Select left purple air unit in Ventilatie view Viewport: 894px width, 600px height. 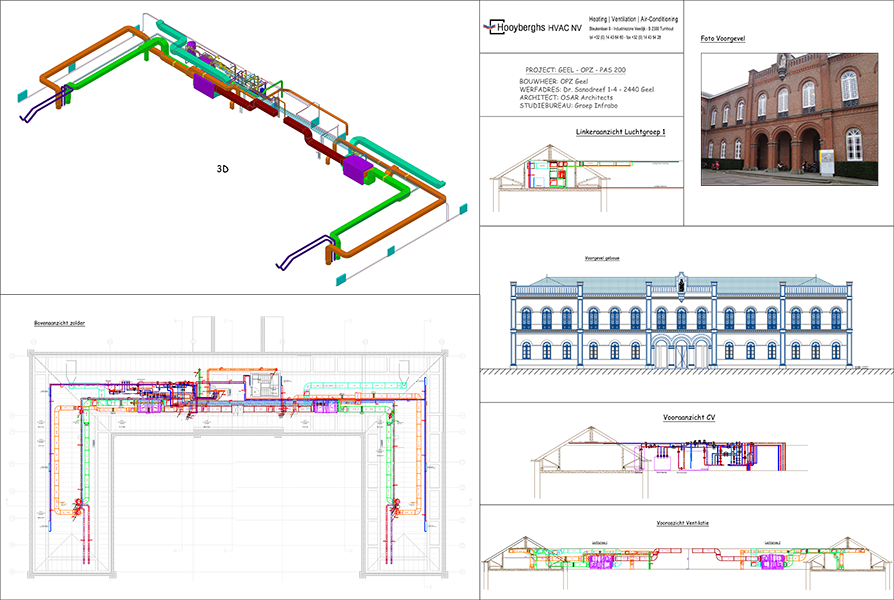point(601,562)
